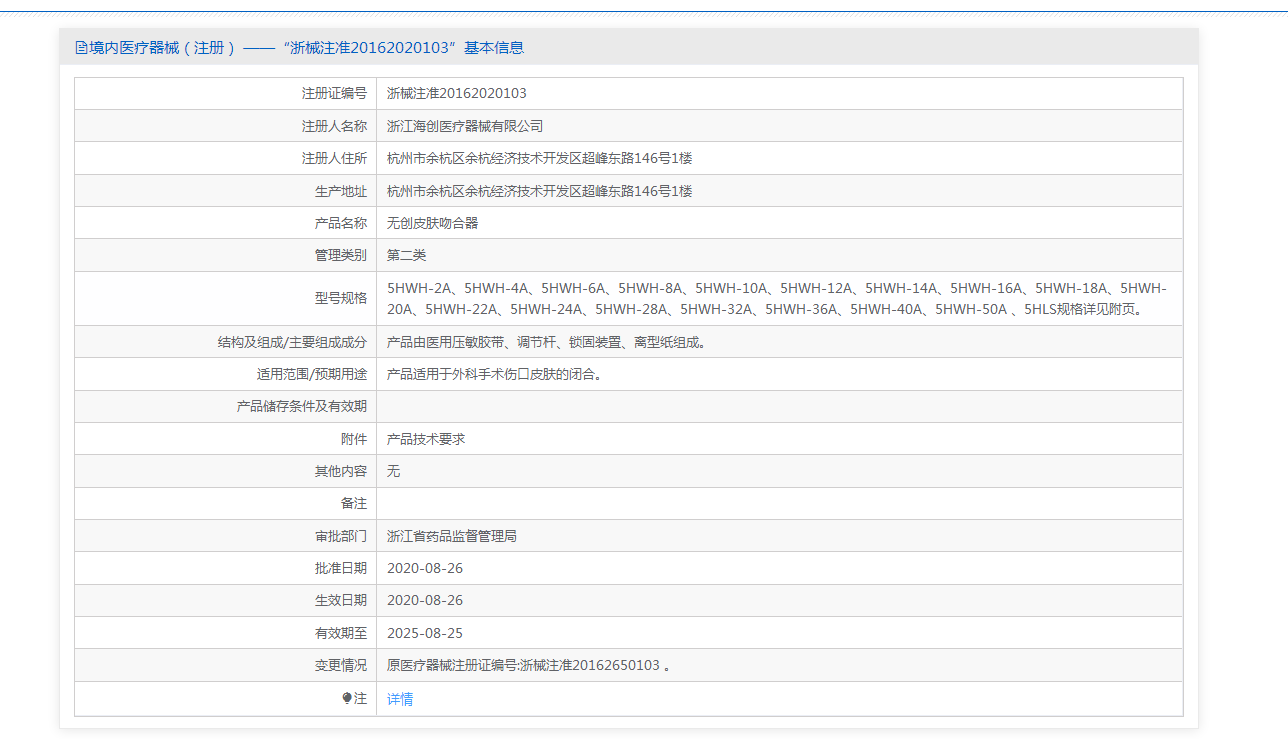The width and height of the screenshot is (1288, 739).
Task: Click the 附件 label
Action: point(354,439)
